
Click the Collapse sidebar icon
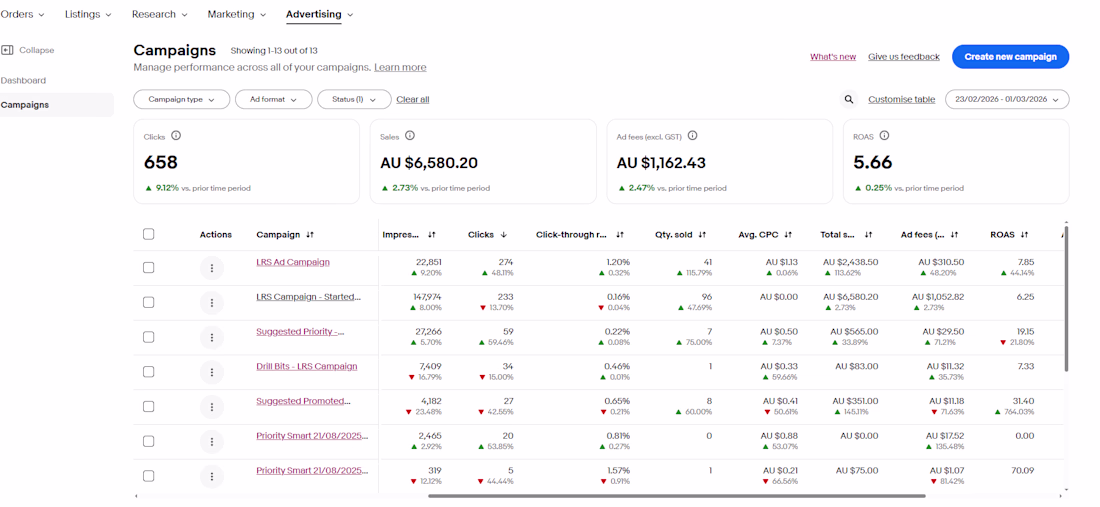coord(8,50)
